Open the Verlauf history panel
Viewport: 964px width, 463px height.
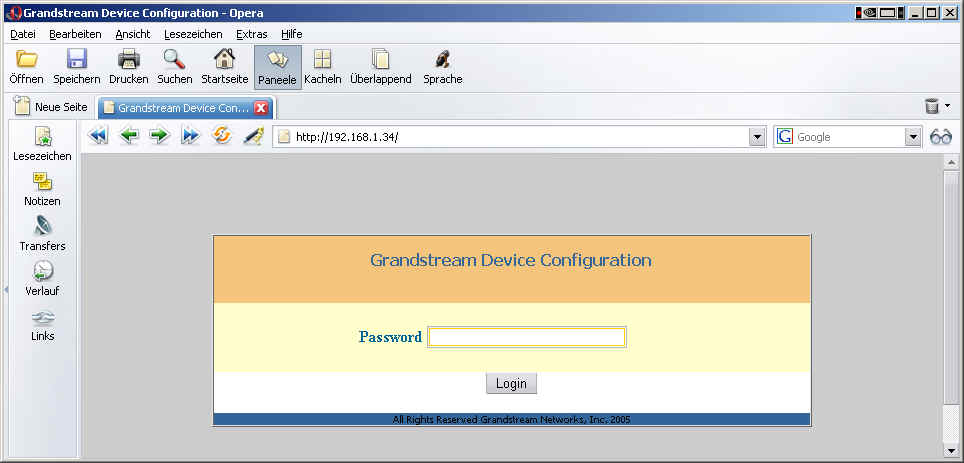click(42, 279)
